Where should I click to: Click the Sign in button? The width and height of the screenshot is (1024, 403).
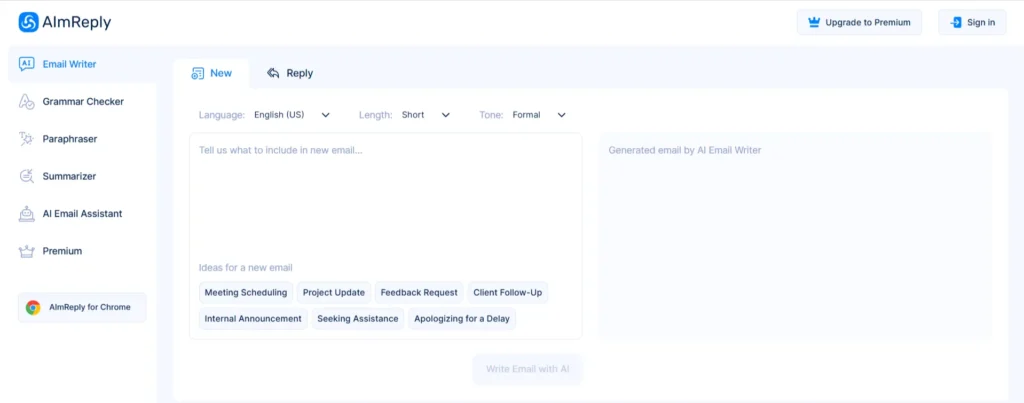click(x=972, y=22)
